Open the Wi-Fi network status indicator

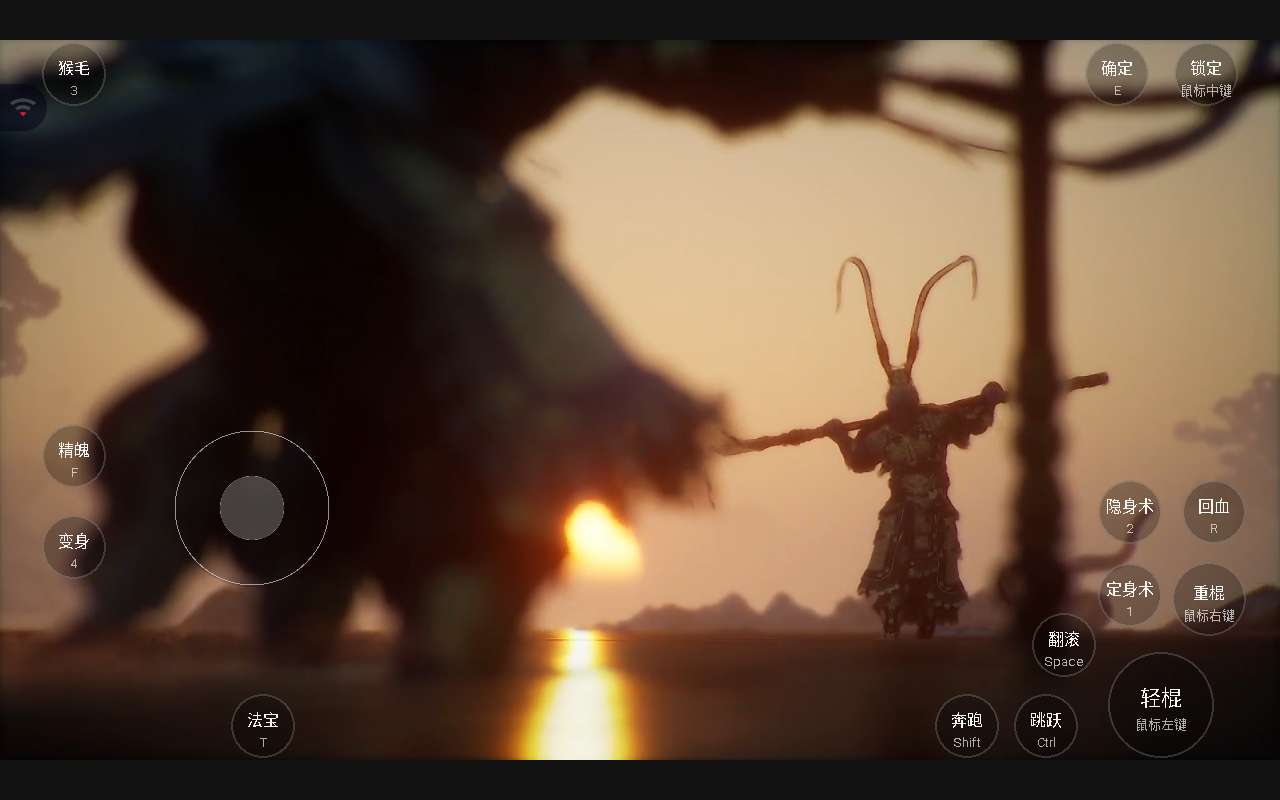[x=23, y=107]
